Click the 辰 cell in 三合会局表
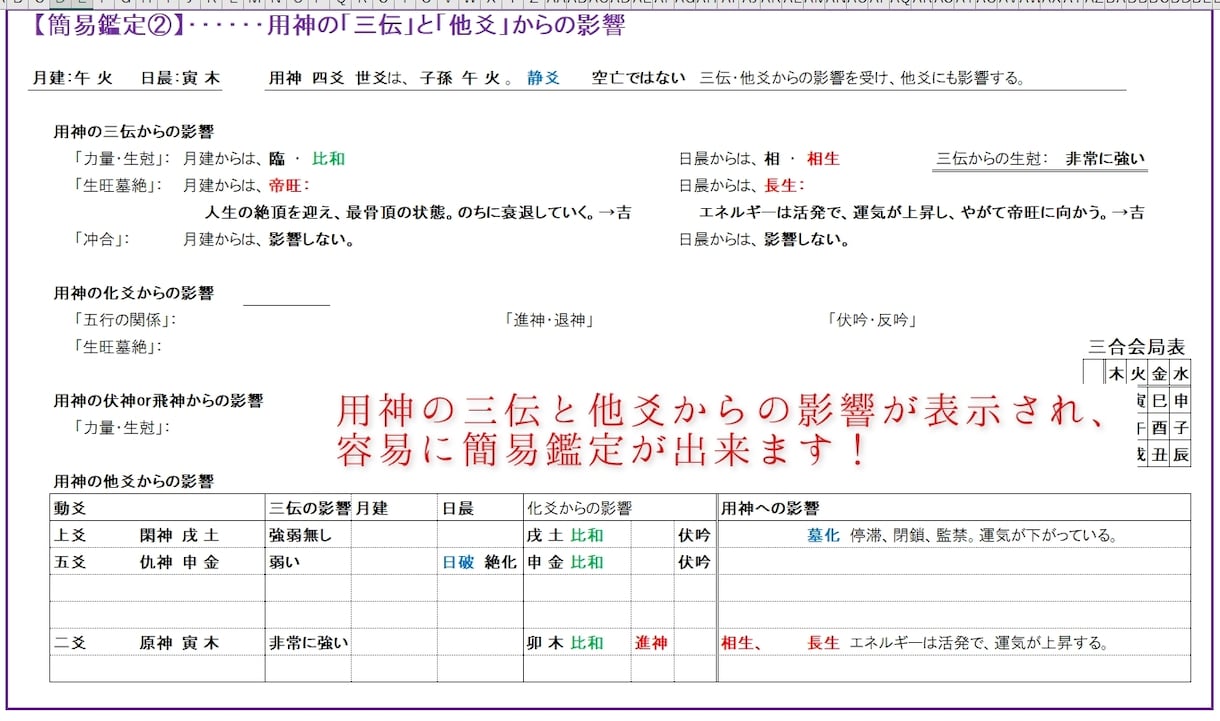 [1181, 455]
